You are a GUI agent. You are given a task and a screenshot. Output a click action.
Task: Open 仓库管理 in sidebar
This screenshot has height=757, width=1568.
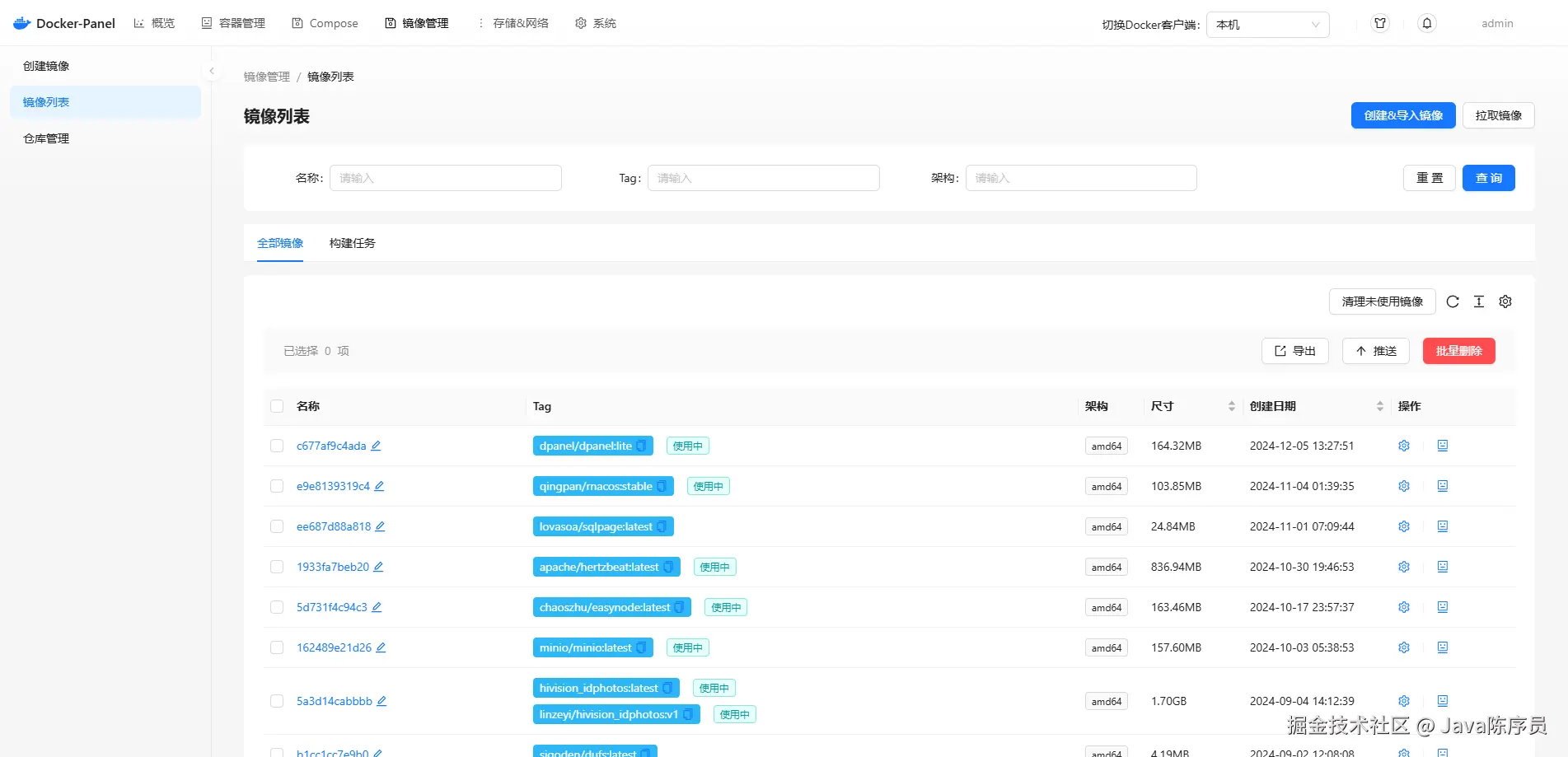tap(105, 138)
